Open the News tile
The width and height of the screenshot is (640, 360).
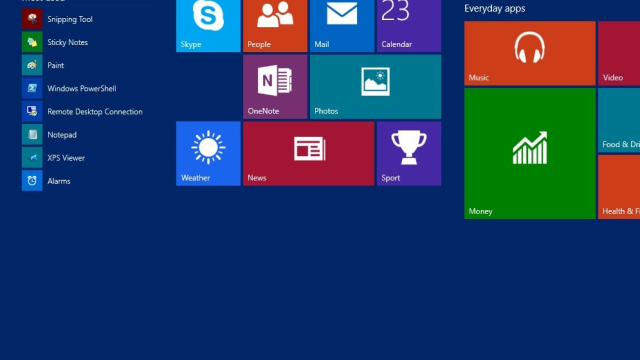[x=309, y=153]
